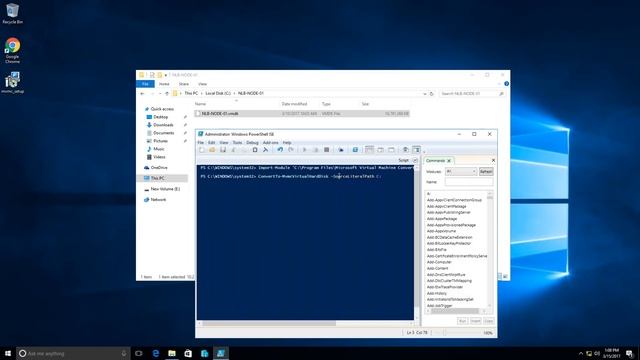Viewport: 640px width, 360px height.
Task: Open View menu in PowerShell ISE
Action: 224,142
